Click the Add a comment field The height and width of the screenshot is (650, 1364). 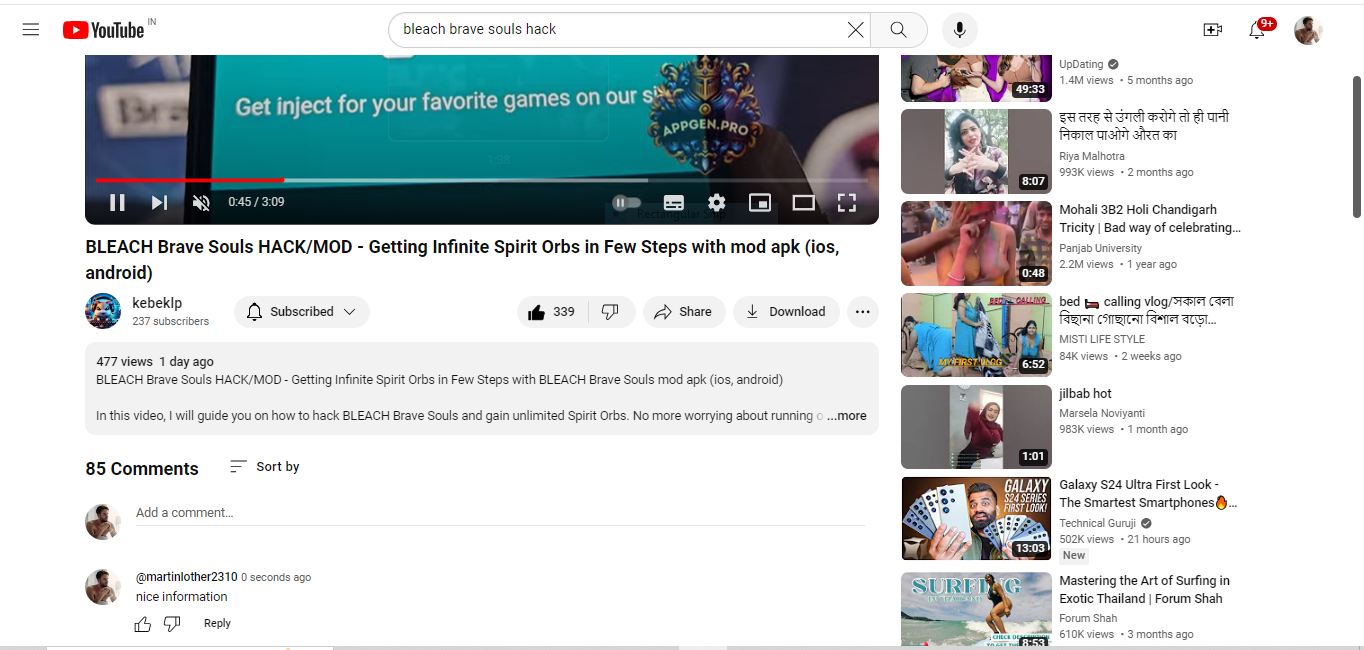[x=500, y=513]
